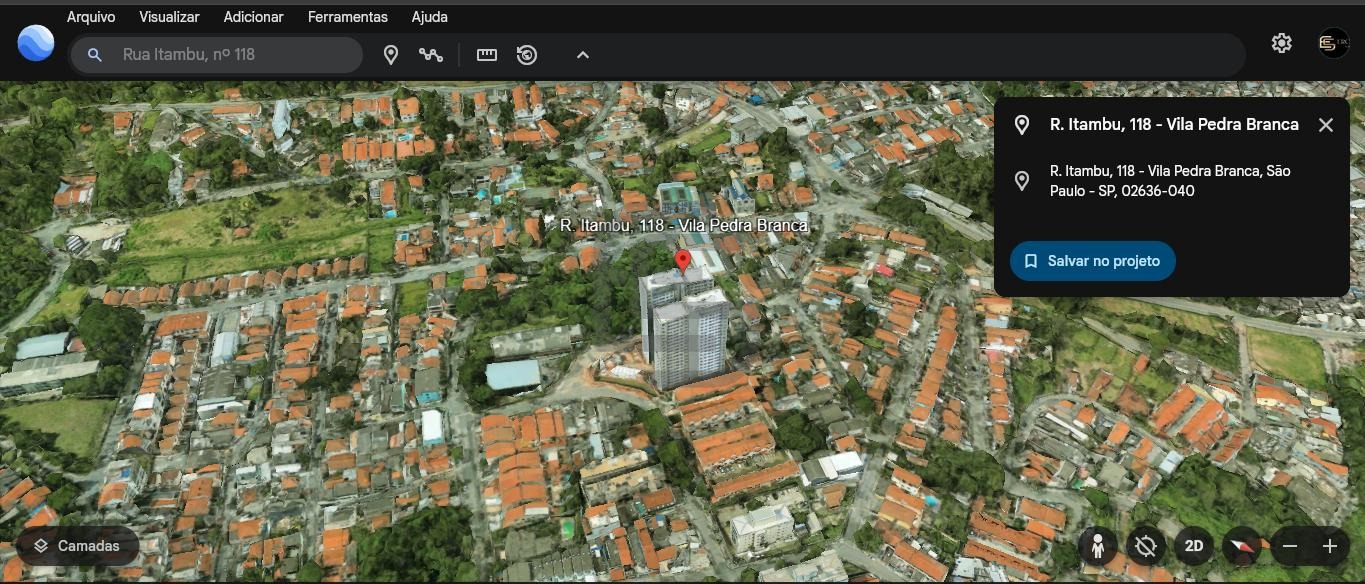This screenshot has height=584, width=1365.
Task: Click the compass to reset north
Action: click(1242, 546)
